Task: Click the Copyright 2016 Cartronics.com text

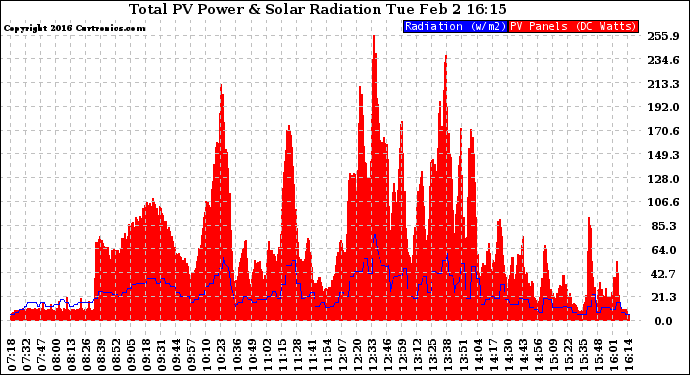Action: pos(74,28)
